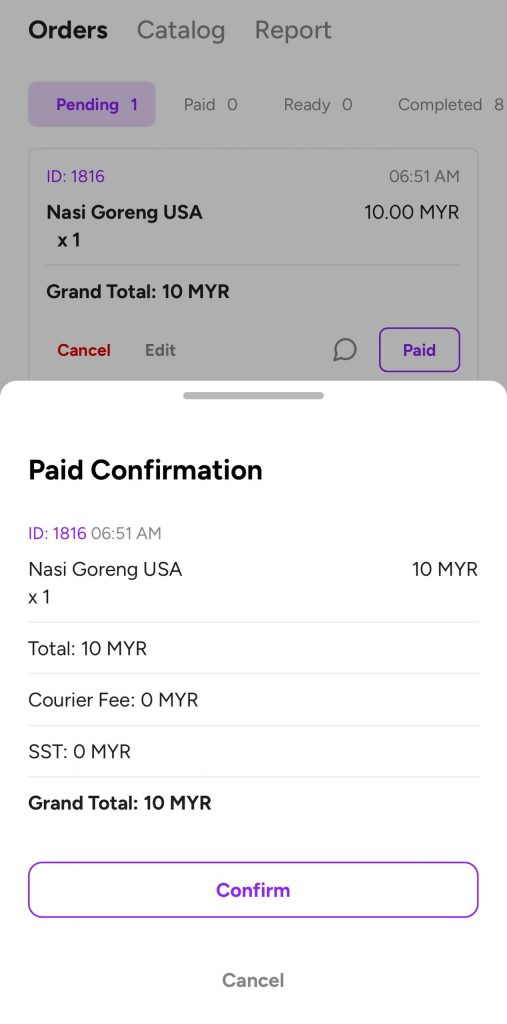Tap the SST: 0 MYR row

(254, 752)
